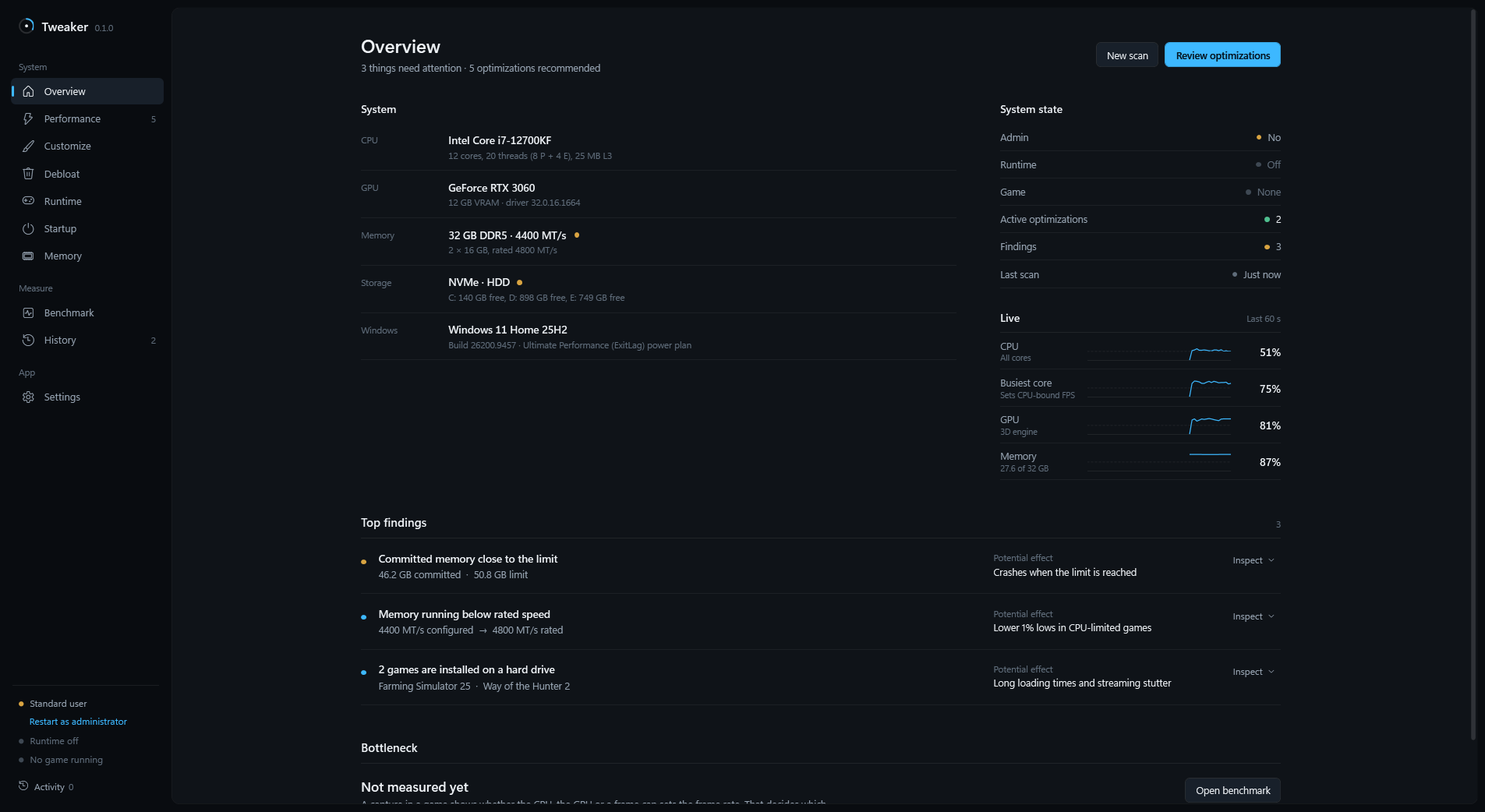Image resolution: width=1485 pixels, height=812 pixels.
Task: Click Open benchmark button
Action: (1232, 790)
